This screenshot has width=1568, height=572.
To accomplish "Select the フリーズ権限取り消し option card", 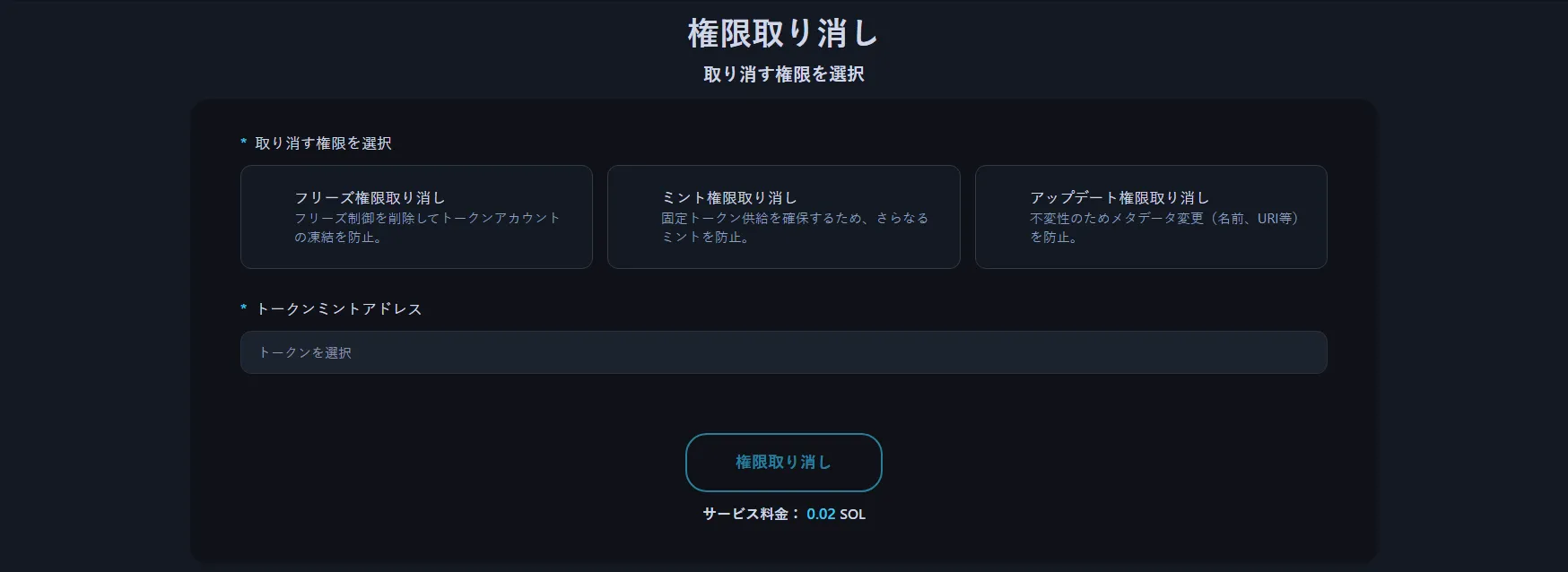I will click(x=416, y=216).
